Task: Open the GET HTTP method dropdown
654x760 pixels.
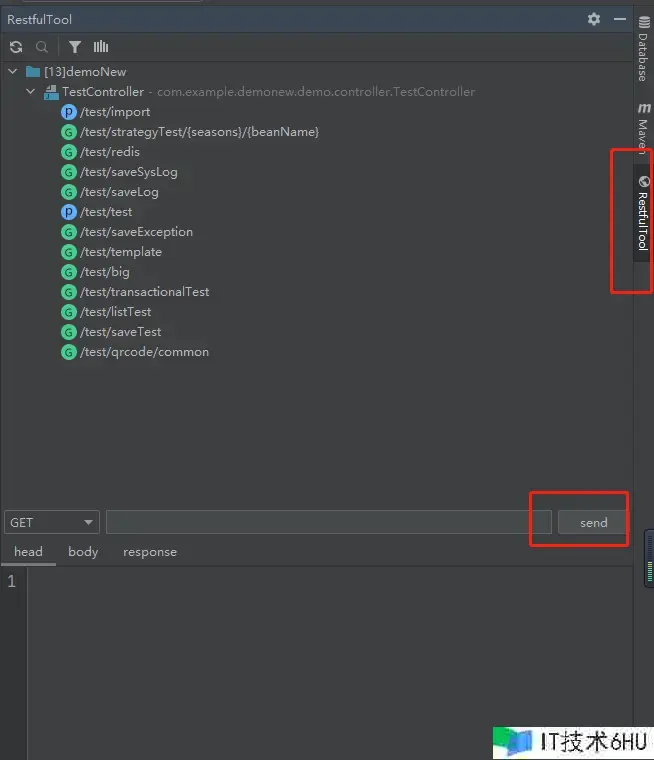Action: click(52, 522)
